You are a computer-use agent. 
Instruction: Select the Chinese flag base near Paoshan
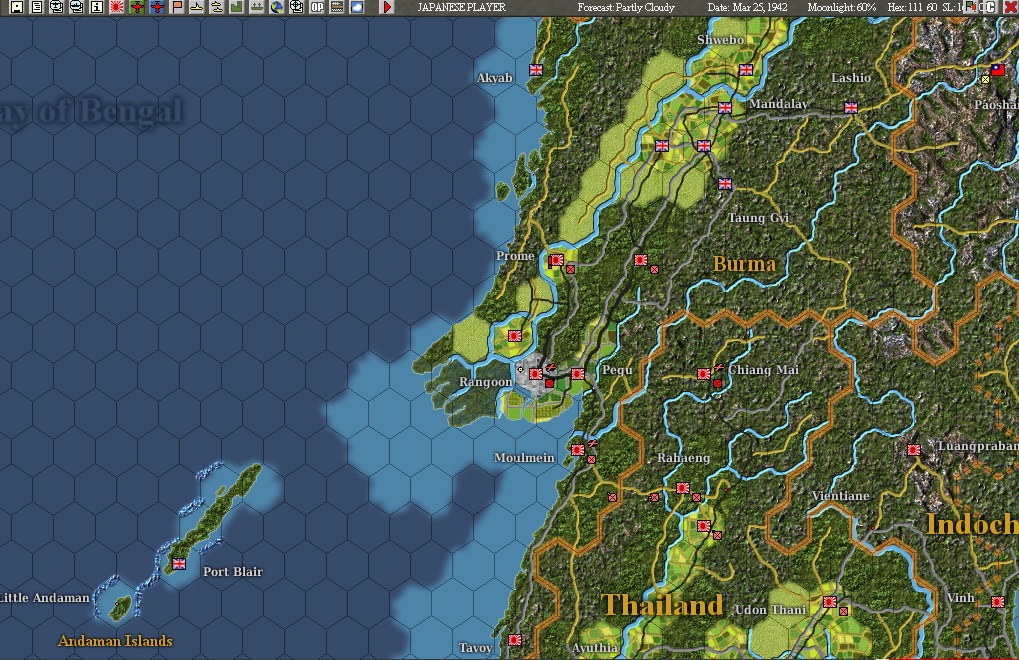[998, 70]
